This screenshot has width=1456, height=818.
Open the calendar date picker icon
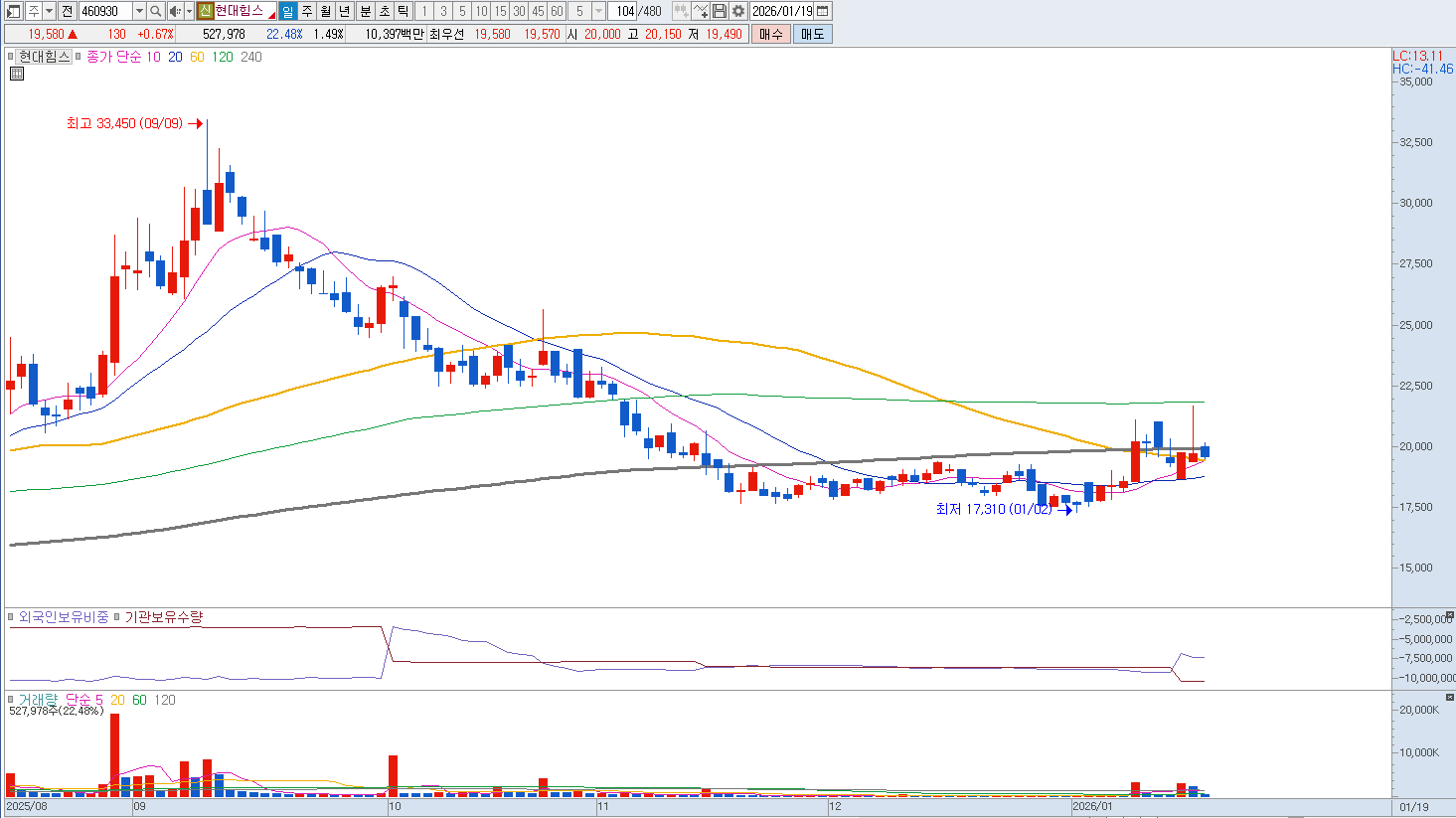coord(823,11)
